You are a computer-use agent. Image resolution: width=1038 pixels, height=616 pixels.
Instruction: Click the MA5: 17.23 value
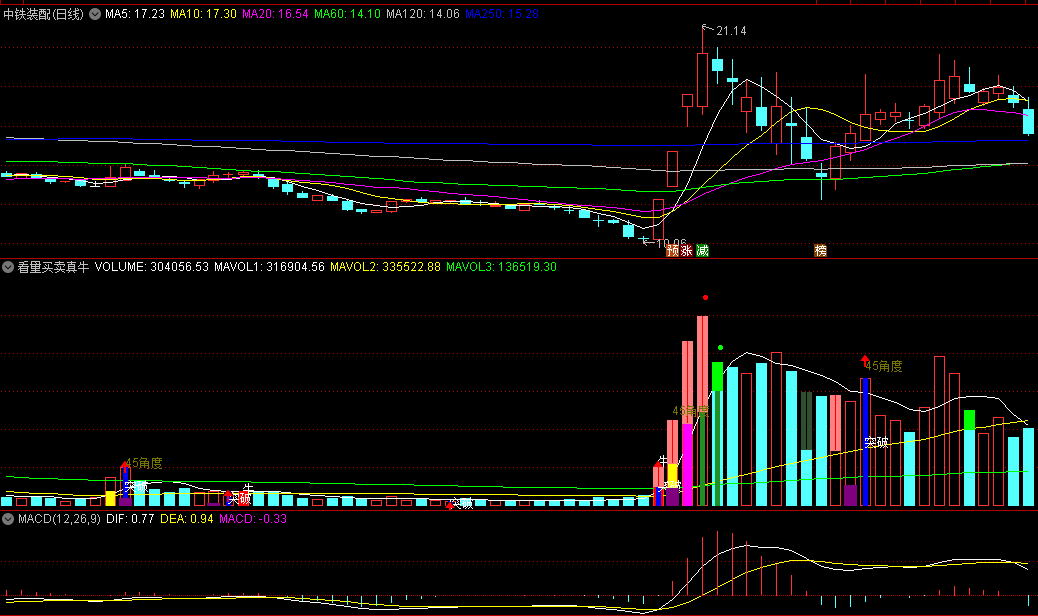134,14
